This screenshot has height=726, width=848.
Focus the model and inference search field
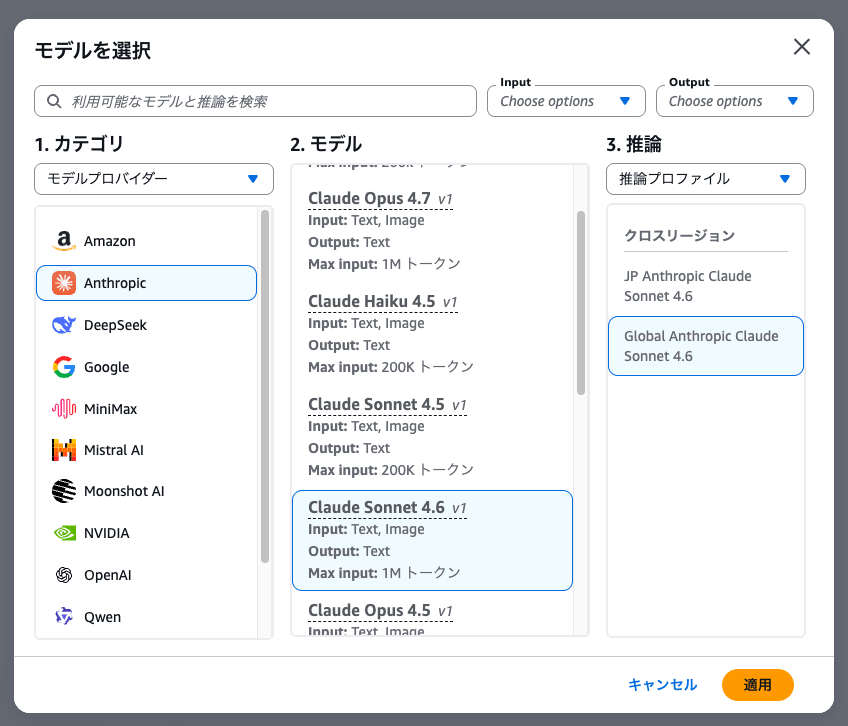click(x=255, y=101)
